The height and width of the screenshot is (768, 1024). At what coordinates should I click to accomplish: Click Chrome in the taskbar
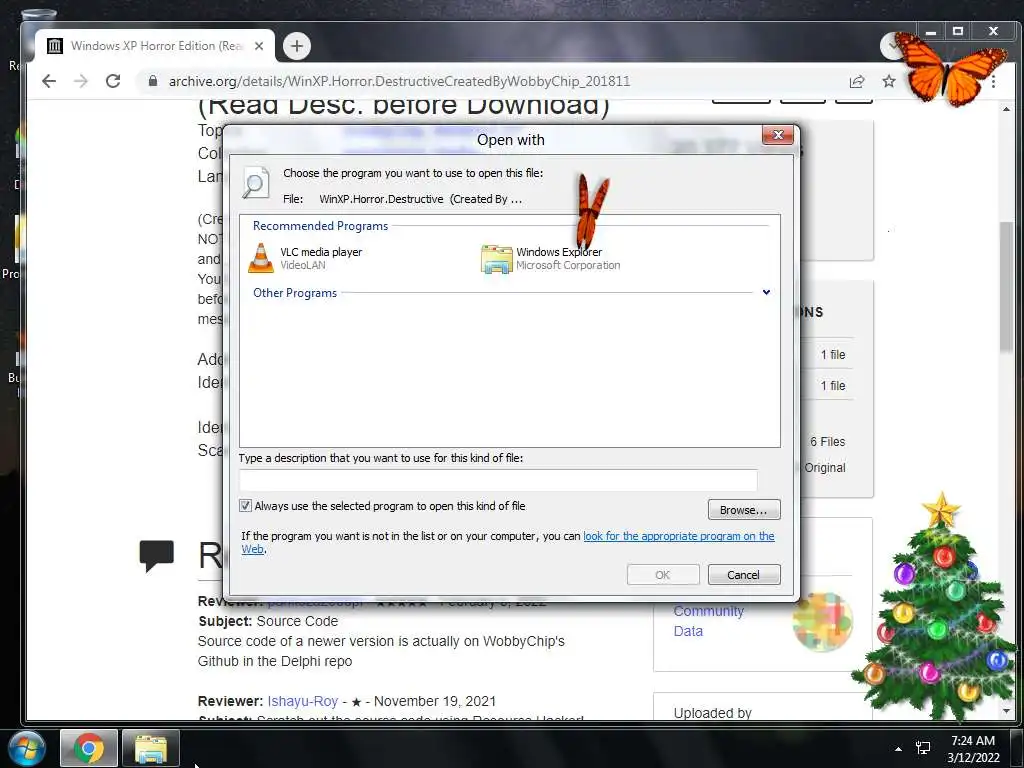point(89,748)
